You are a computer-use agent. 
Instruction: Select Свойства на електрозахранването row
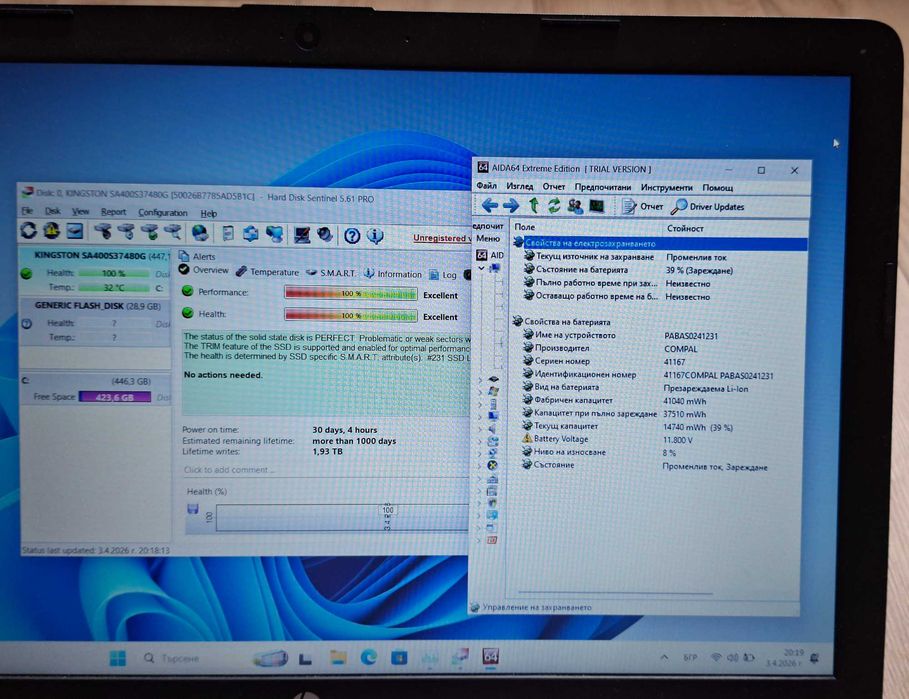coord(660,244)
